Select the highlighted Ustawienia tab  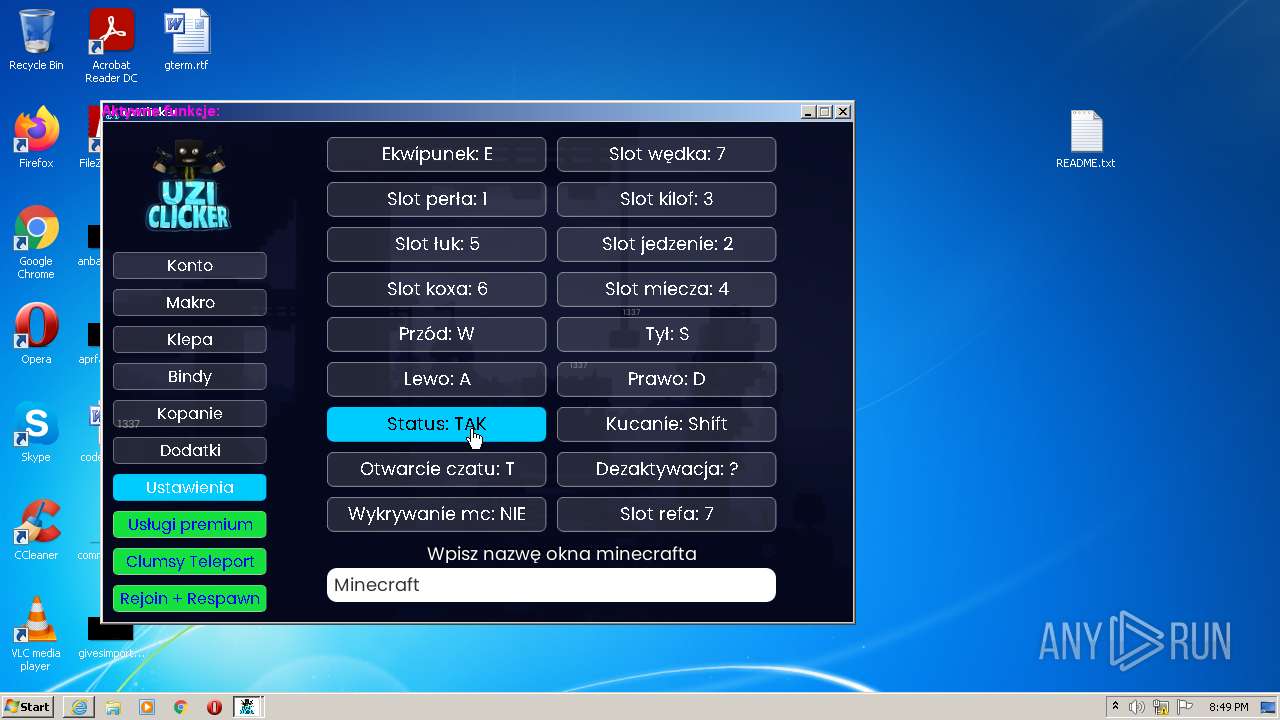[190, 487]
